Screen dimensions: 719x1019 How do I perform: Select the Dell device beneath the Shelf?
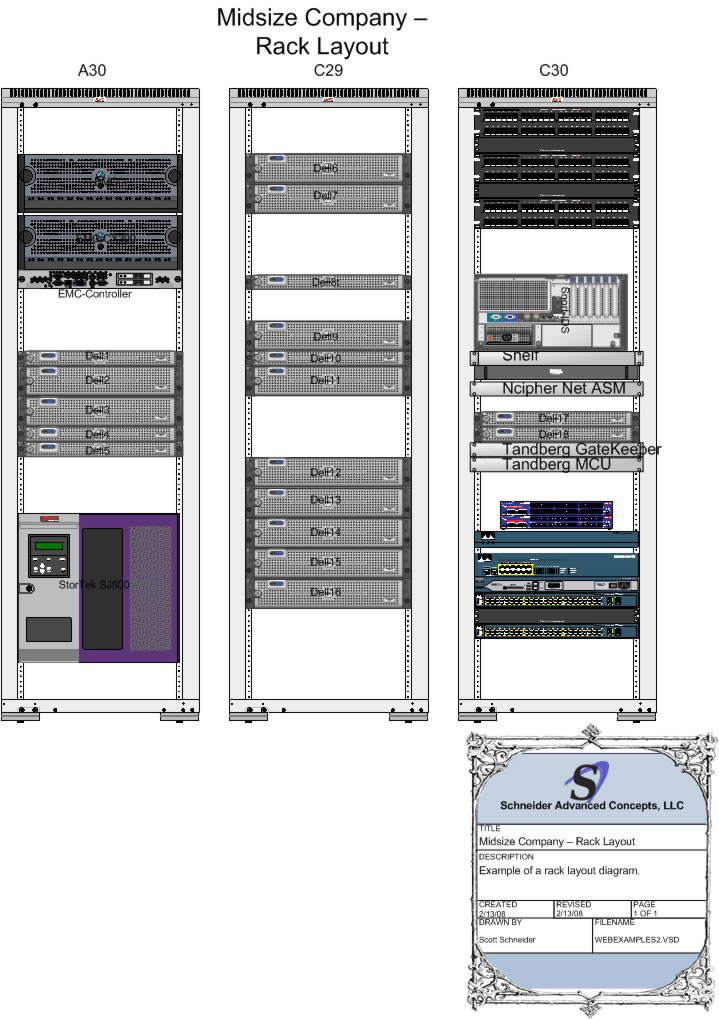click(556, 373)
